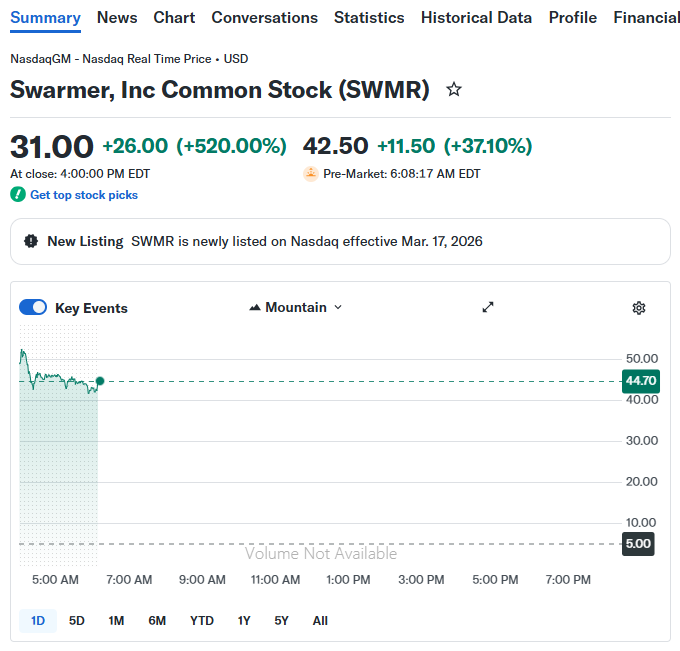
Task: Click the Pre-Market 6:08:17 AM EDT text
Action: (x=402, y=174)
